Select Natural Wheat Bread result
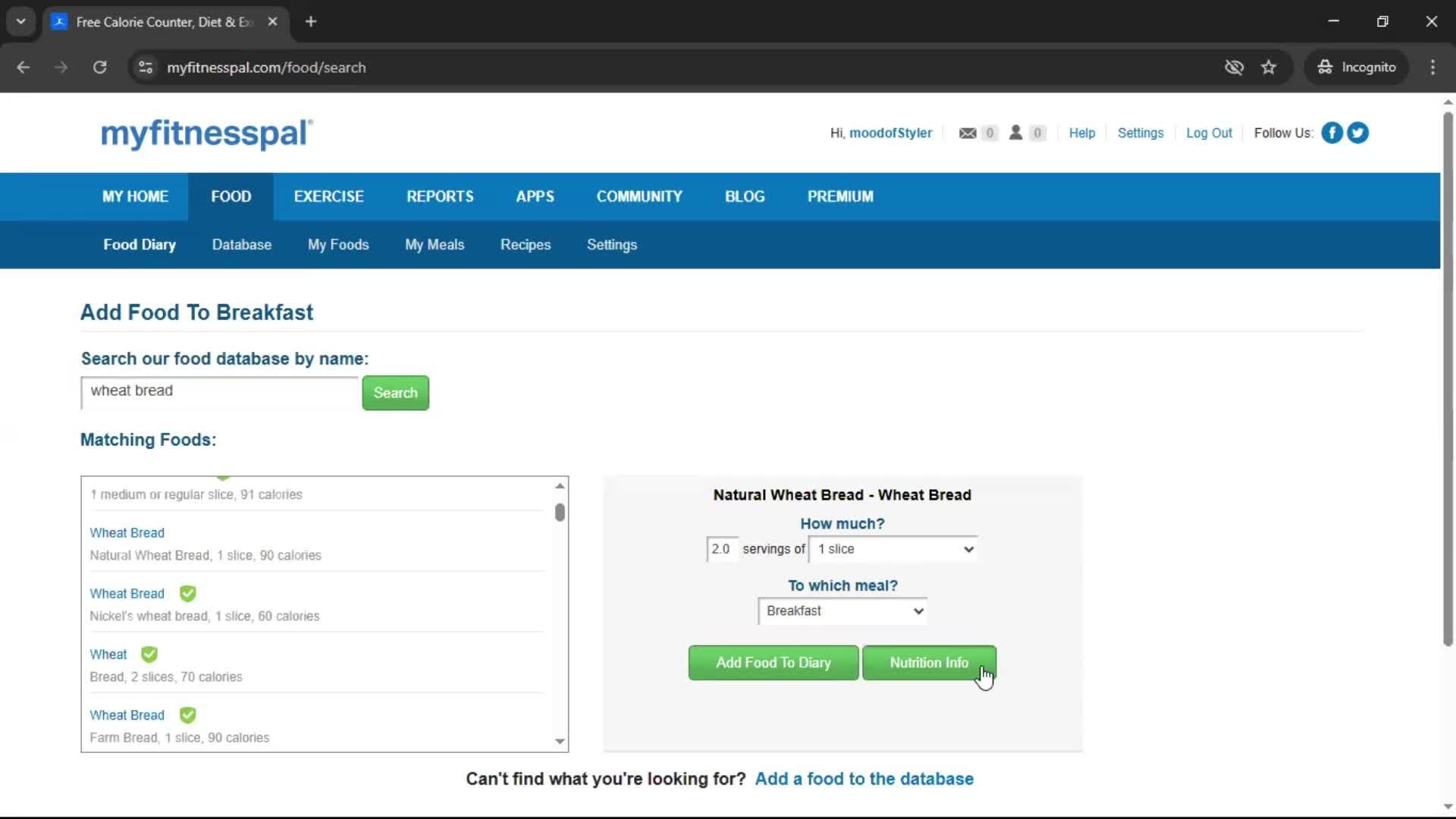This screenshot has width=1456, height=819. 317,544
